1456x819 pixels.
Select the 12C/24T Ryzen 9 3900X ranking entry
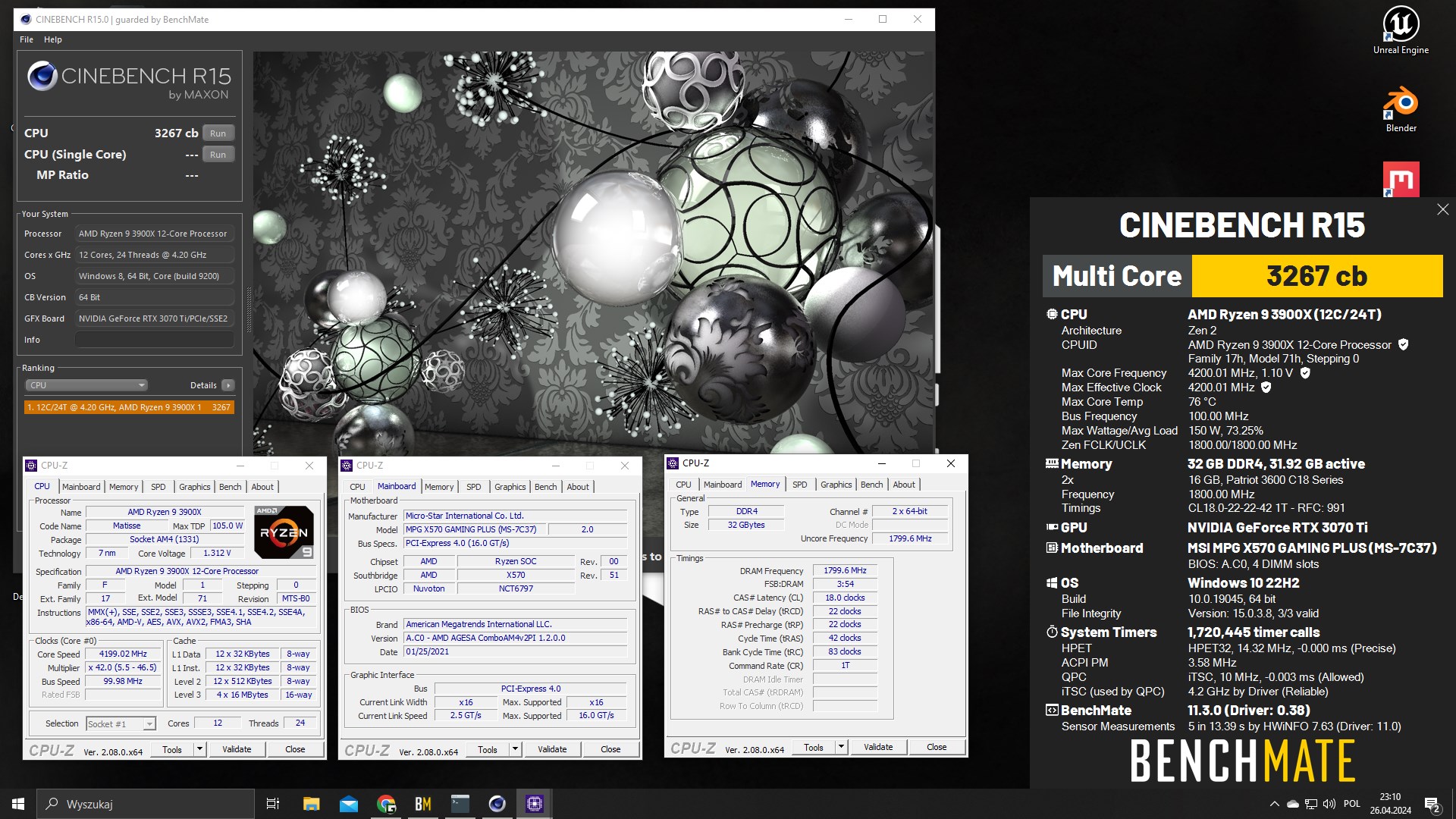point(129,407)
